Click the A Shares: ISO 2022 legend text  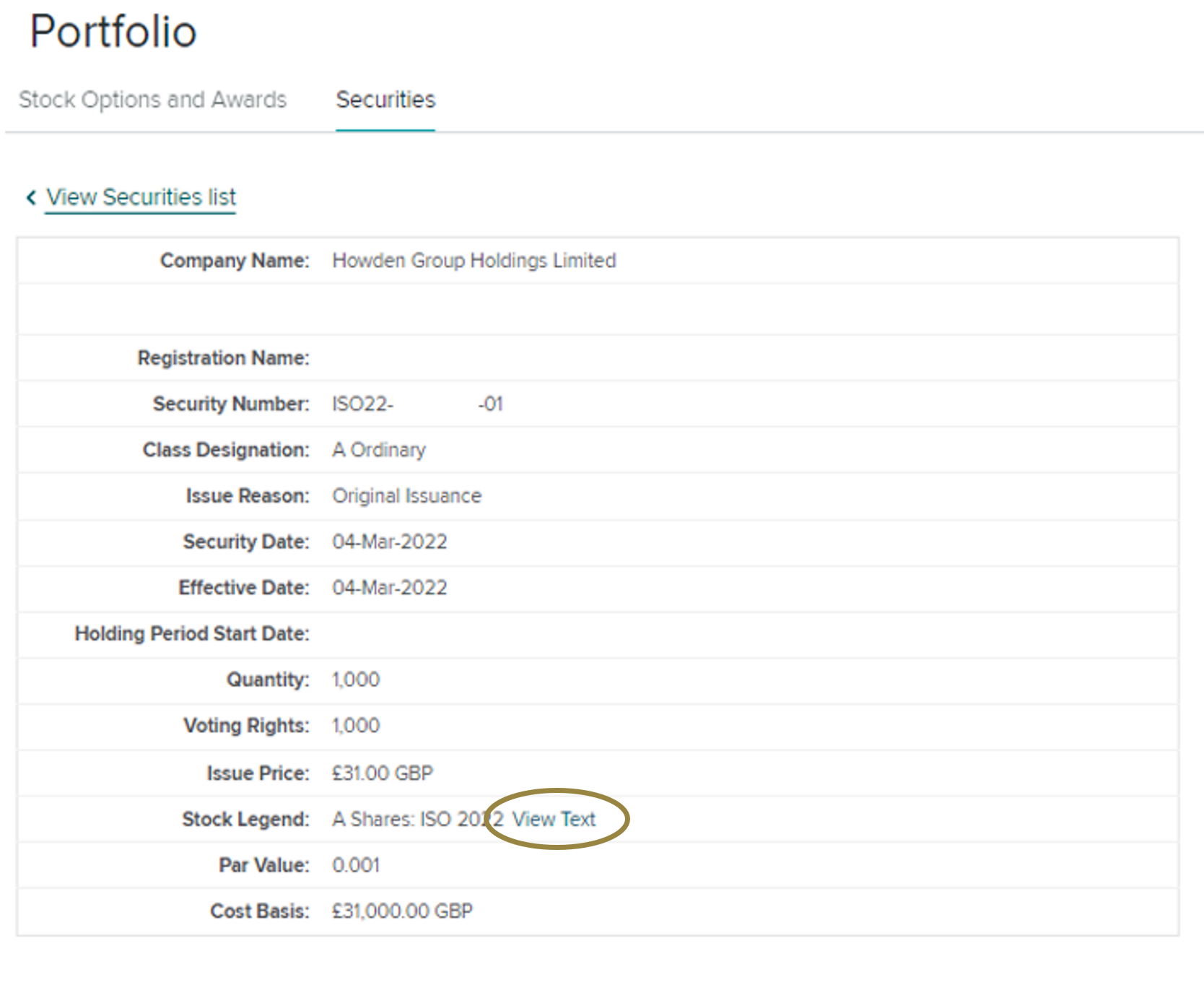pyautogui.click(x=416, y=819)
